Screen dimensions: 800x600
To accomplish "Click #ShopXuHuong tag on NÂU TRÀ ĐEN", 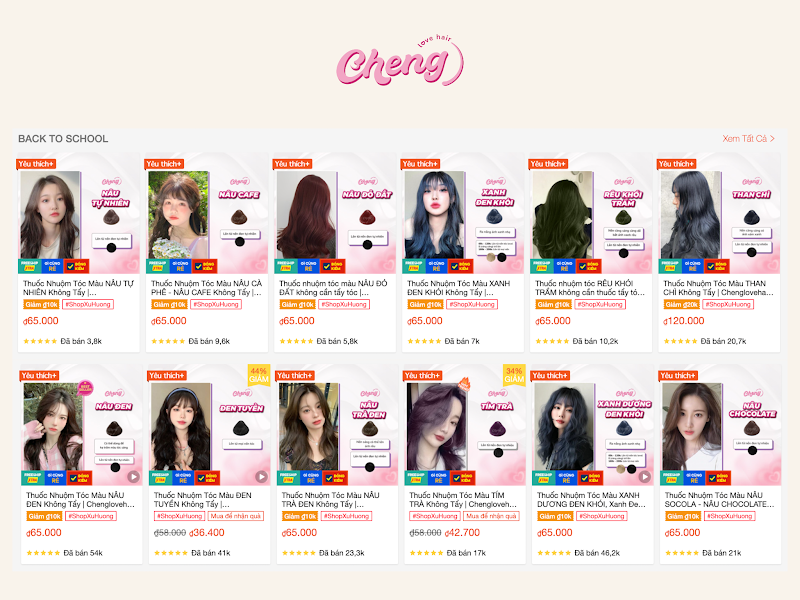I will 347,516.
